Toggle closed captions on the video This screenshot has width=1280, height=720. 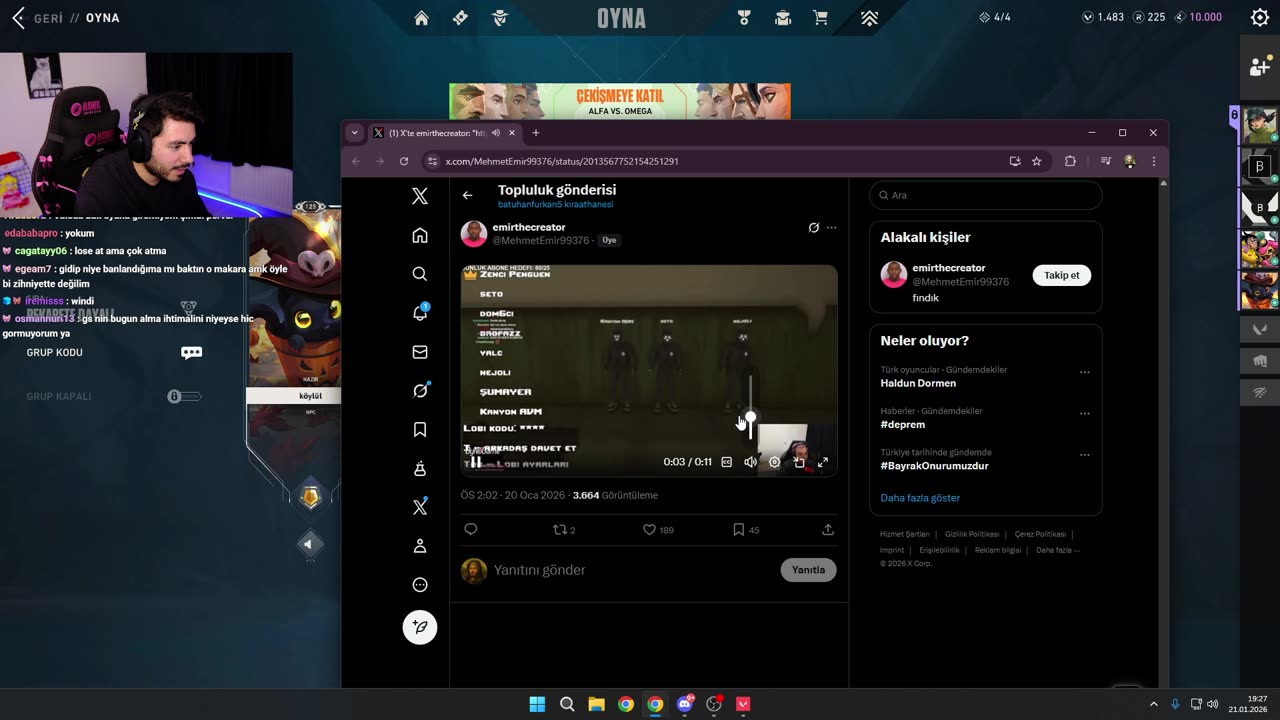[727, 462]
